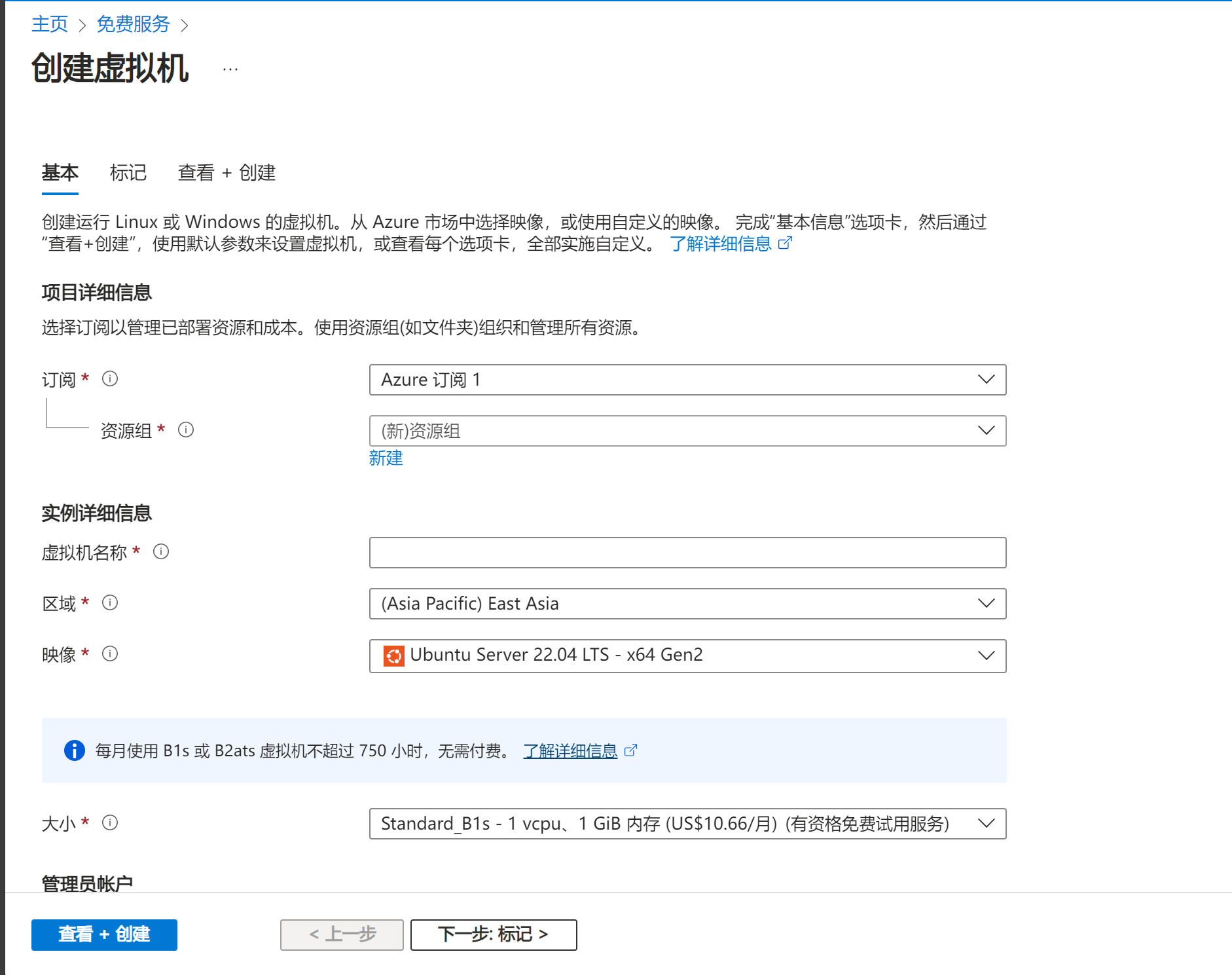This screenshot has height=975, width=1232.
Task: Open the 大小 dropdown showing Standard_B1s
Action: [687, 824]
